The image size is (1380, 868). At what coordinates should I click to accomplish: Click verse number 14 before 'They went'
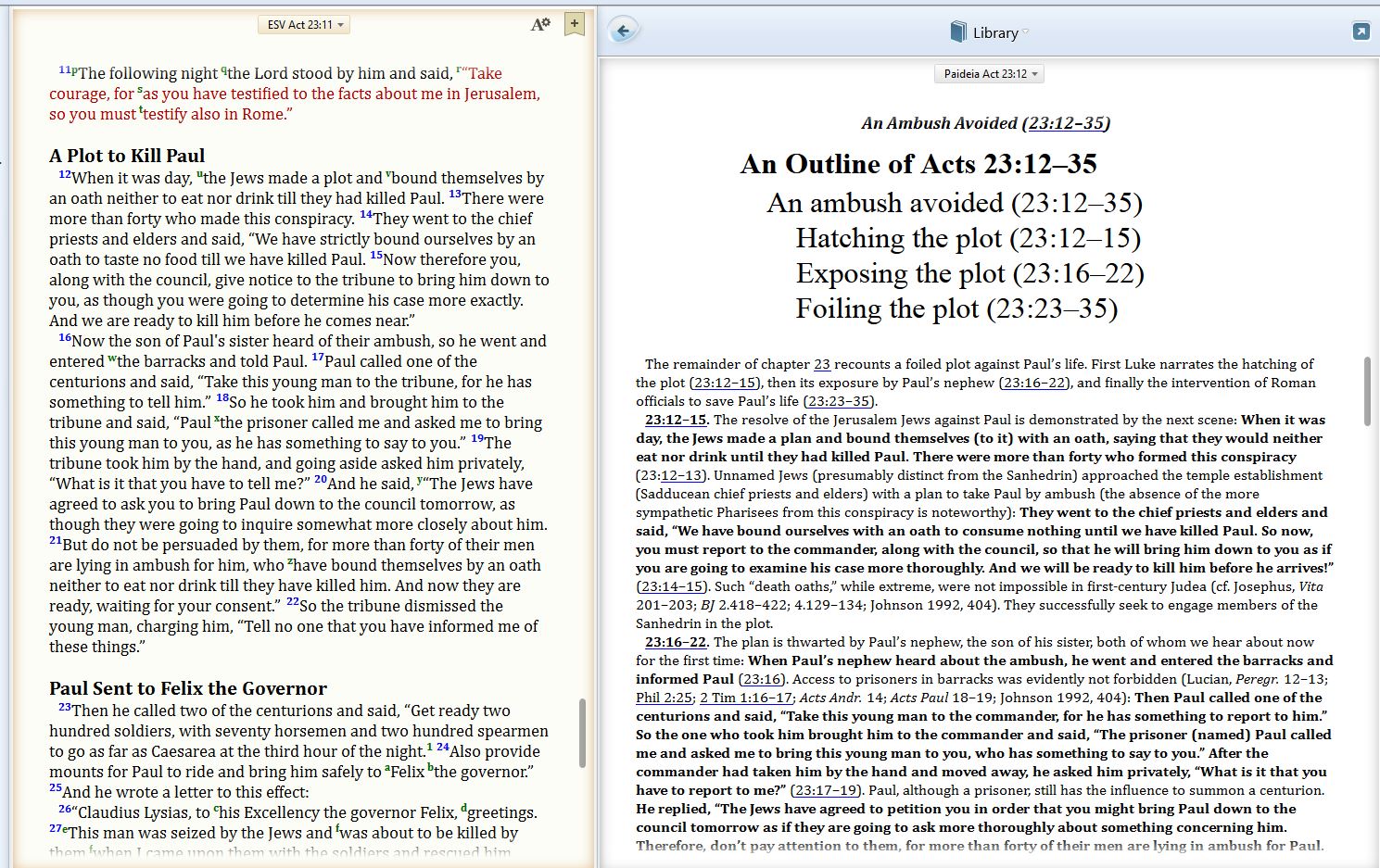(x=366, y=215)
